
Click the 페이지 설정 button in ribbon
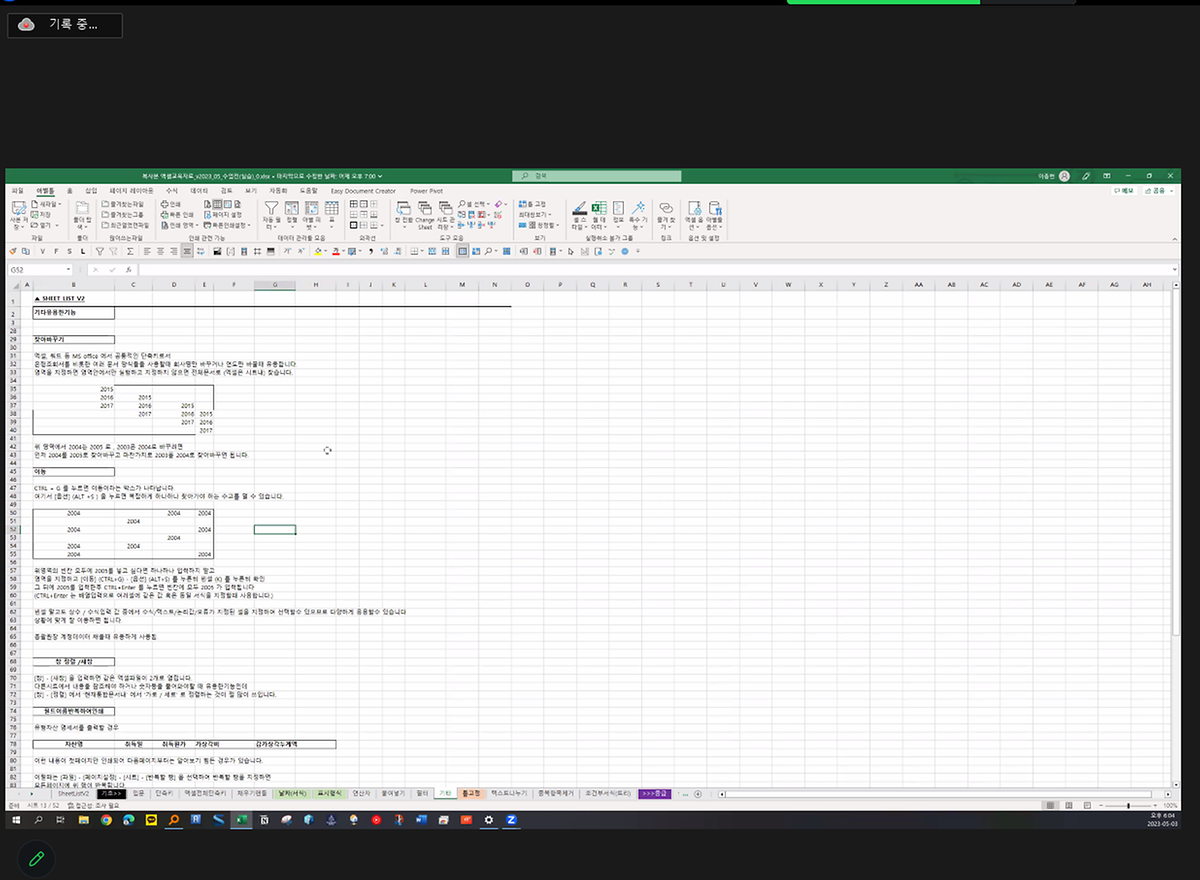click(x=225, y=214)
